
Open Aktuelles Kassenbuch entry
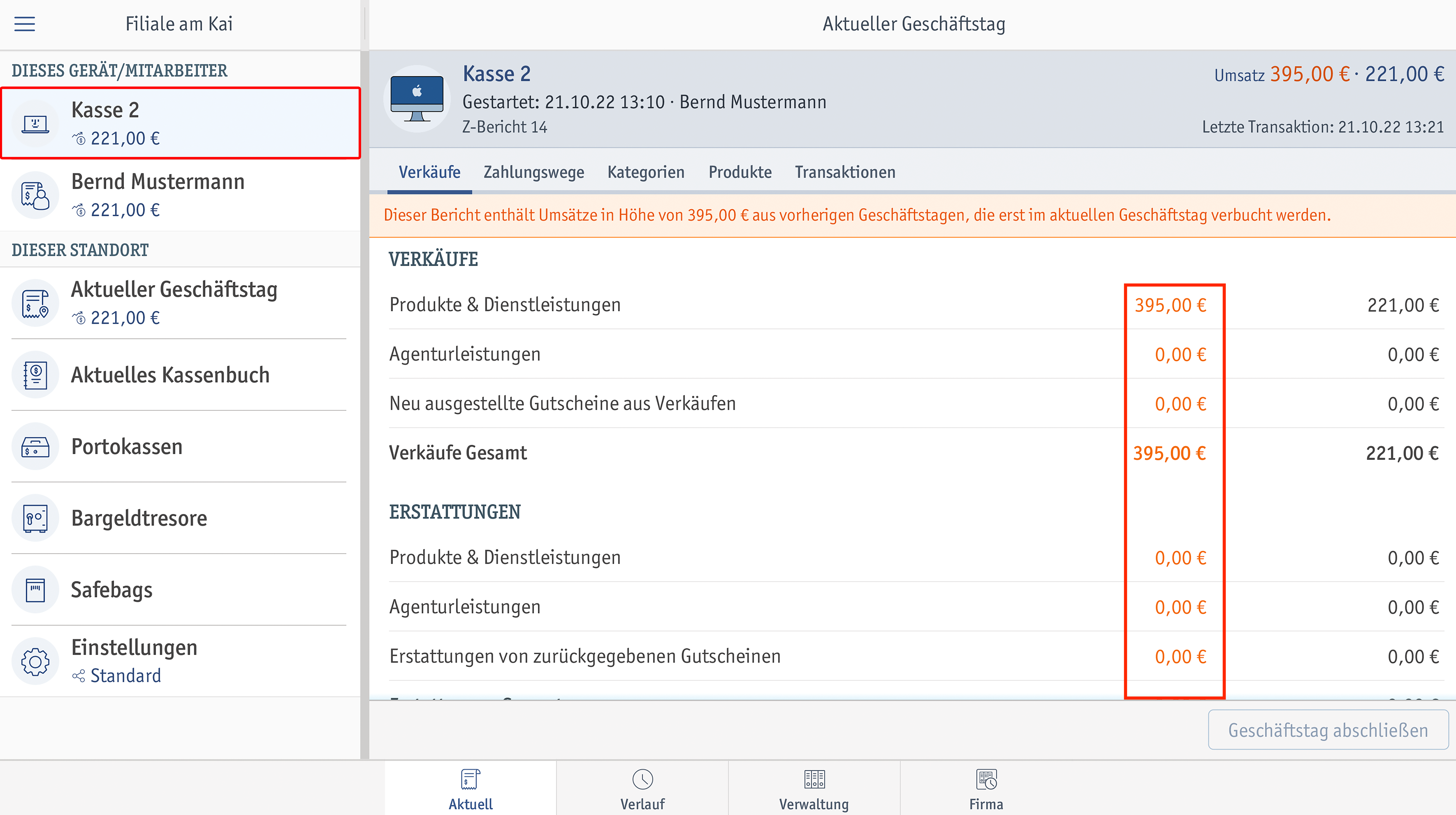click(x=180, y=374)
